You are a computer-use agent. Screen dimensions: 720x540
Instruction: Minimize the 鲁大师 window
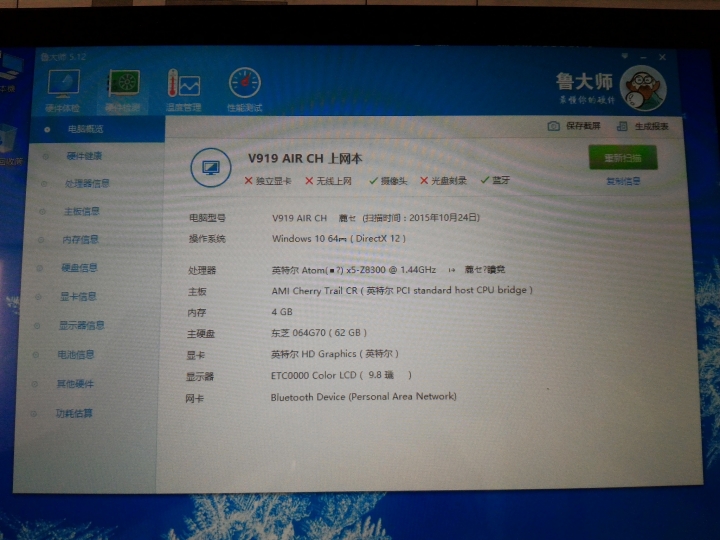(643, 57)
